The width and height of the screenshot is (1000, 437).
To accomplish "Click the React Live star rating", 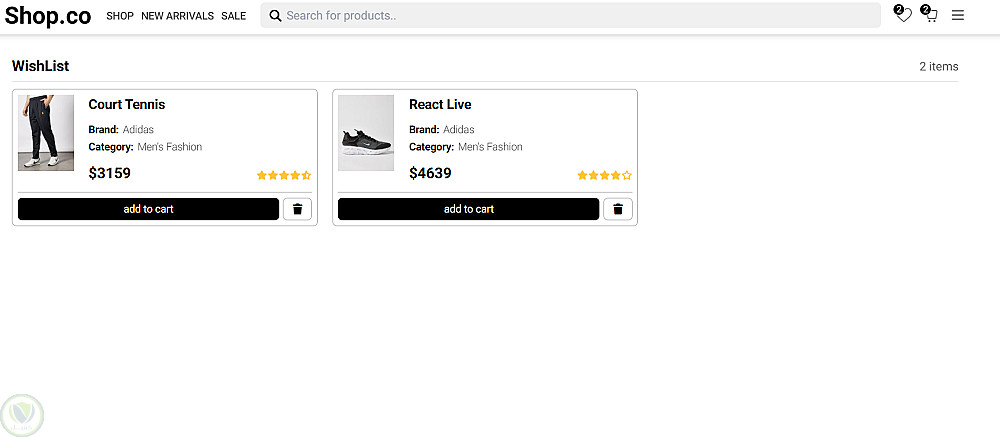I will (605, 175).
